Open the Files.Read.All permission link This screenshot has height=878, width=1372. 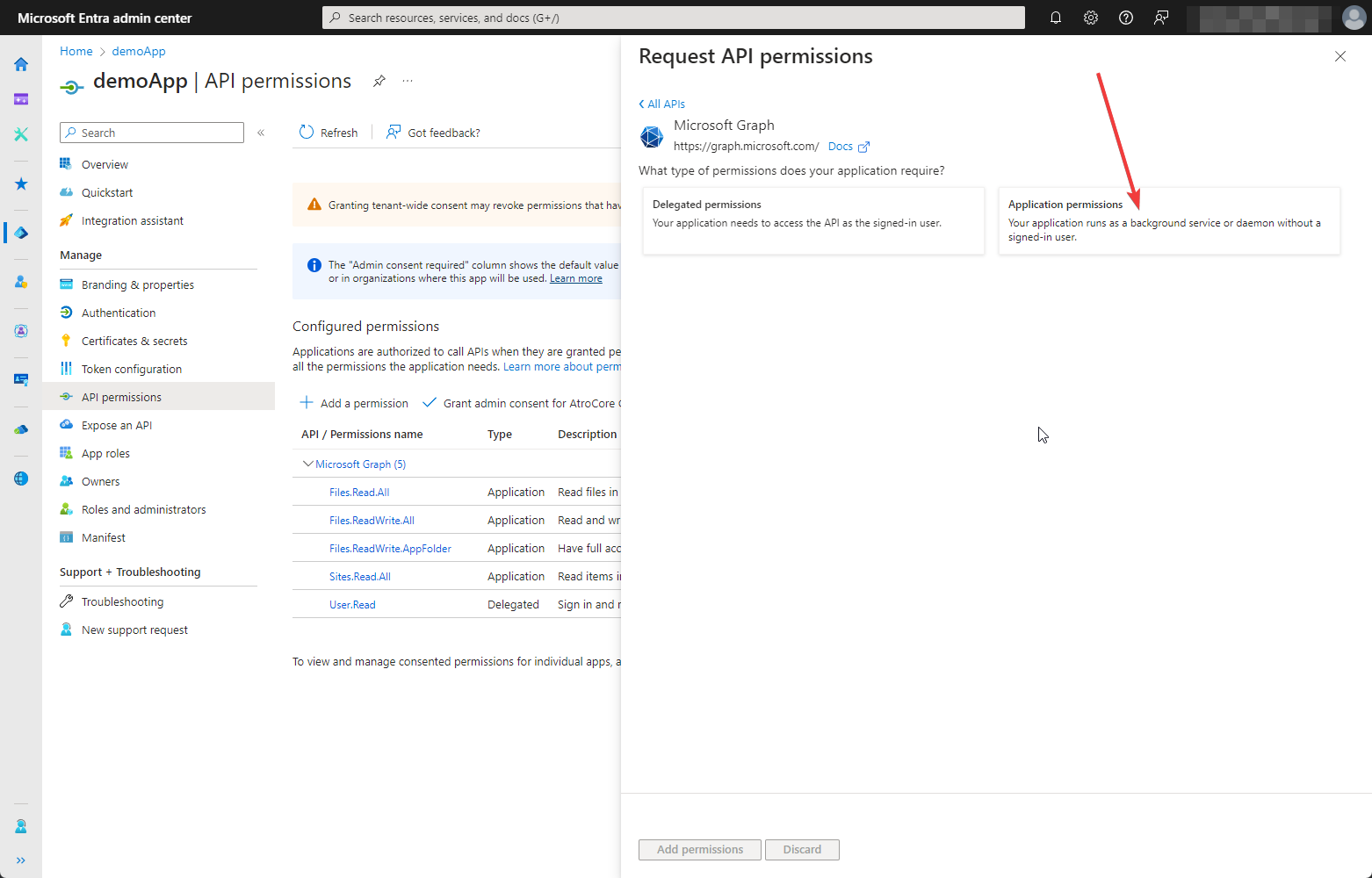359,493
